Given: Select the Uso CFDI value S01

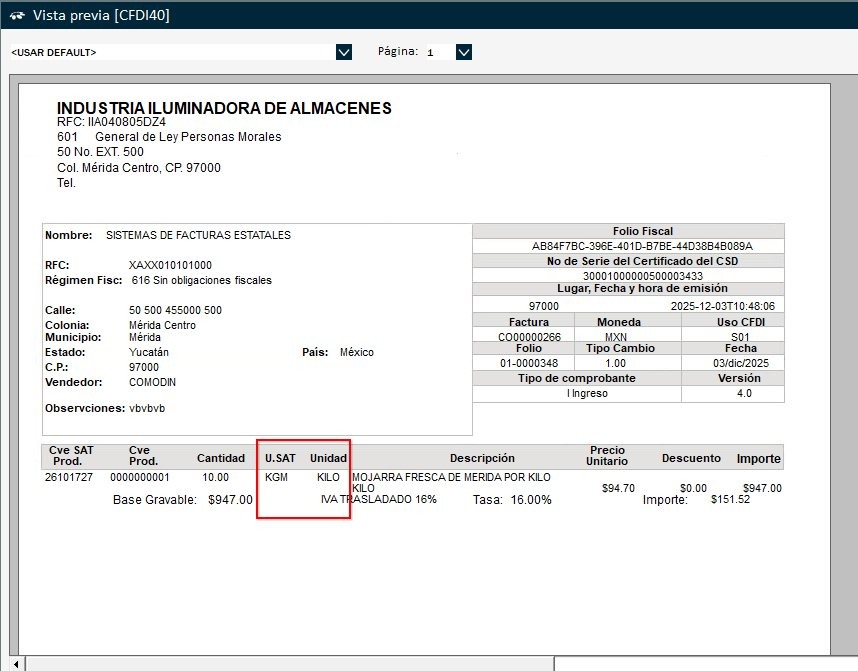Looking at the screenshot, I should (x=740, y=337).
